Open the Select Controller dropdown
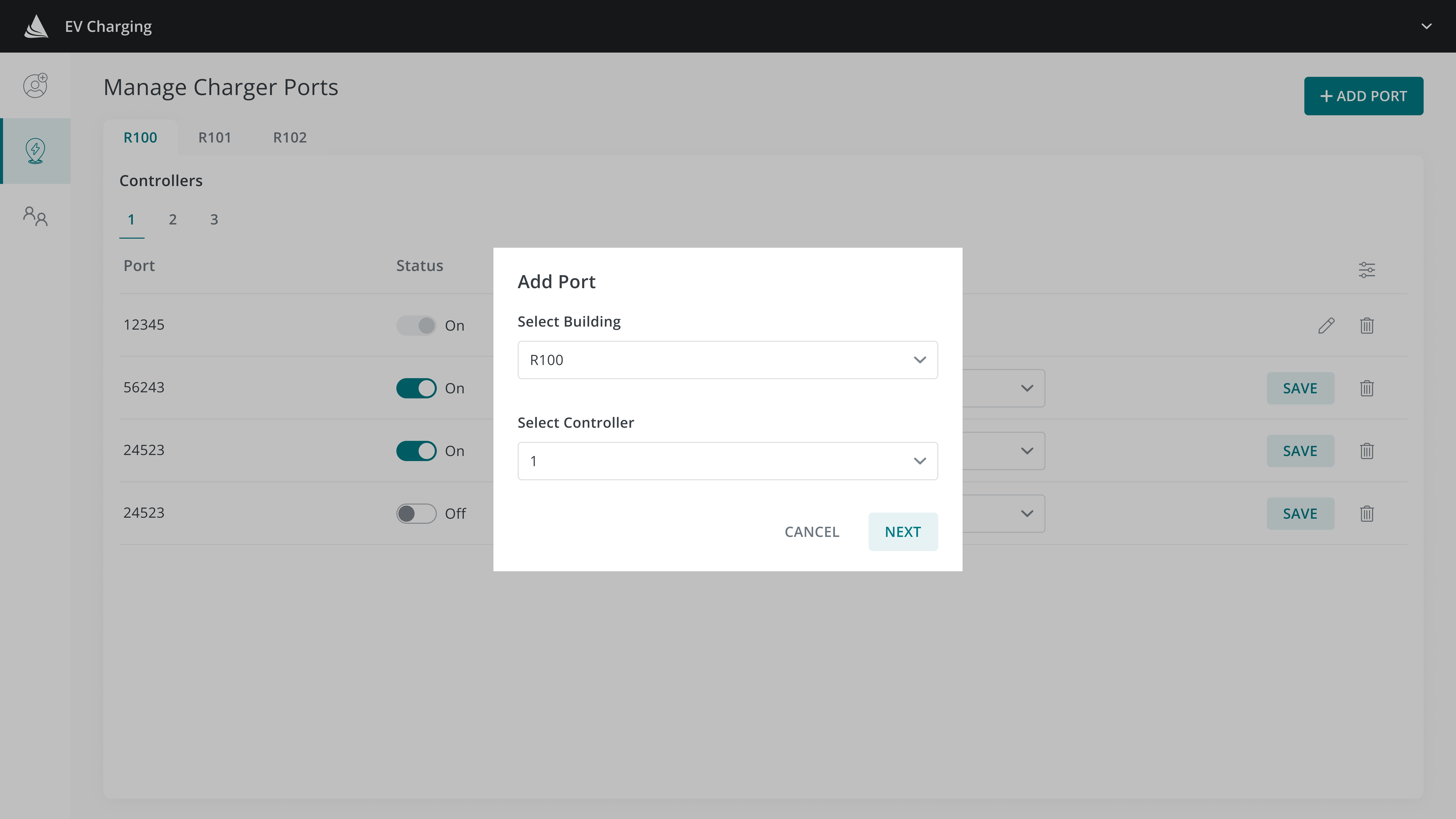 click(x=727, y=461)
